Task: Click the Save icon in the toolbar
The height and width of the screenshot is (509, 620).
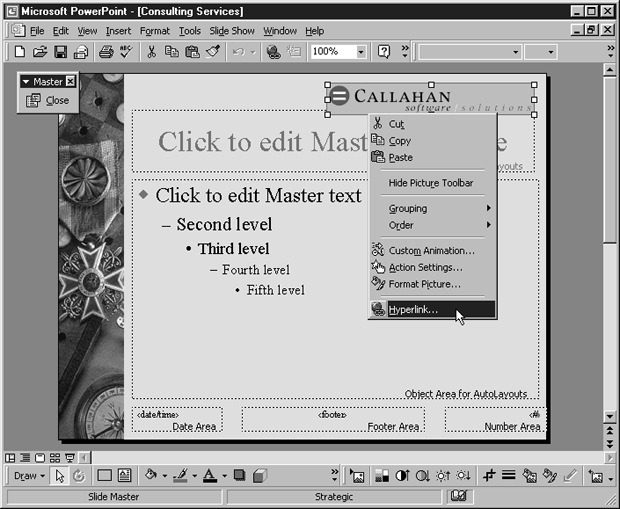Action: click(60, 51)
